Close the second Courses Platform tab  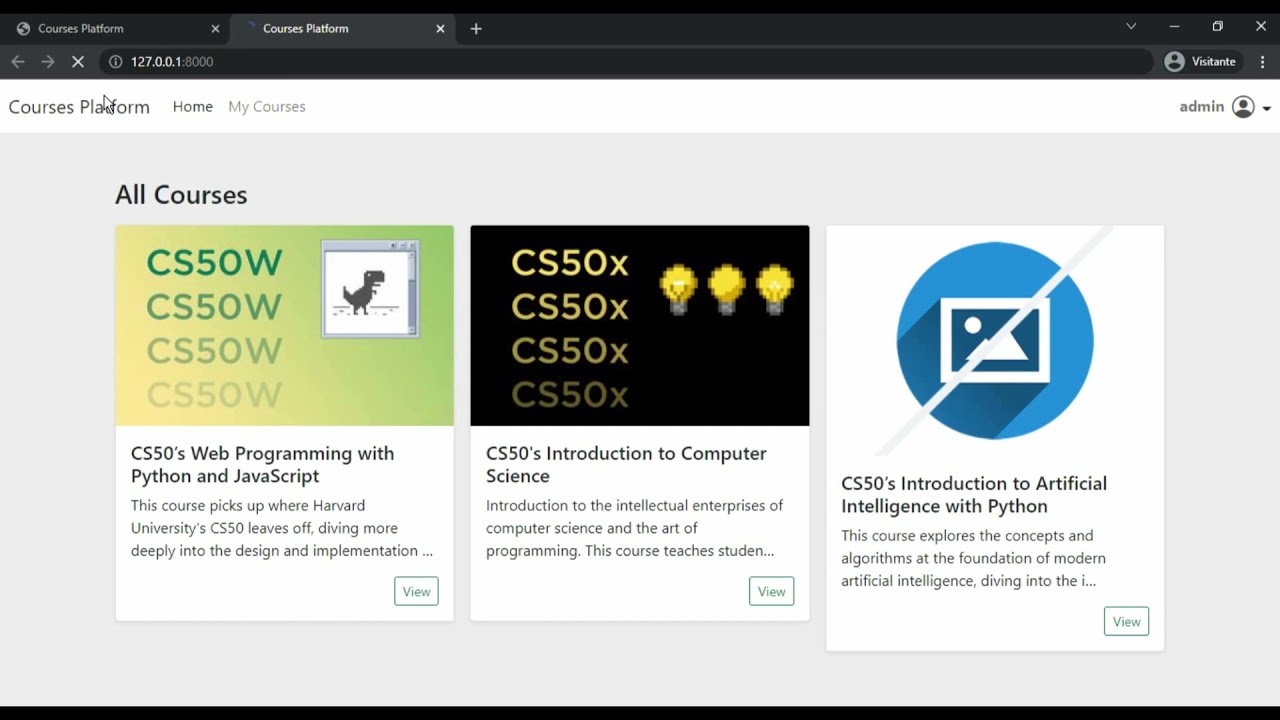440,29
